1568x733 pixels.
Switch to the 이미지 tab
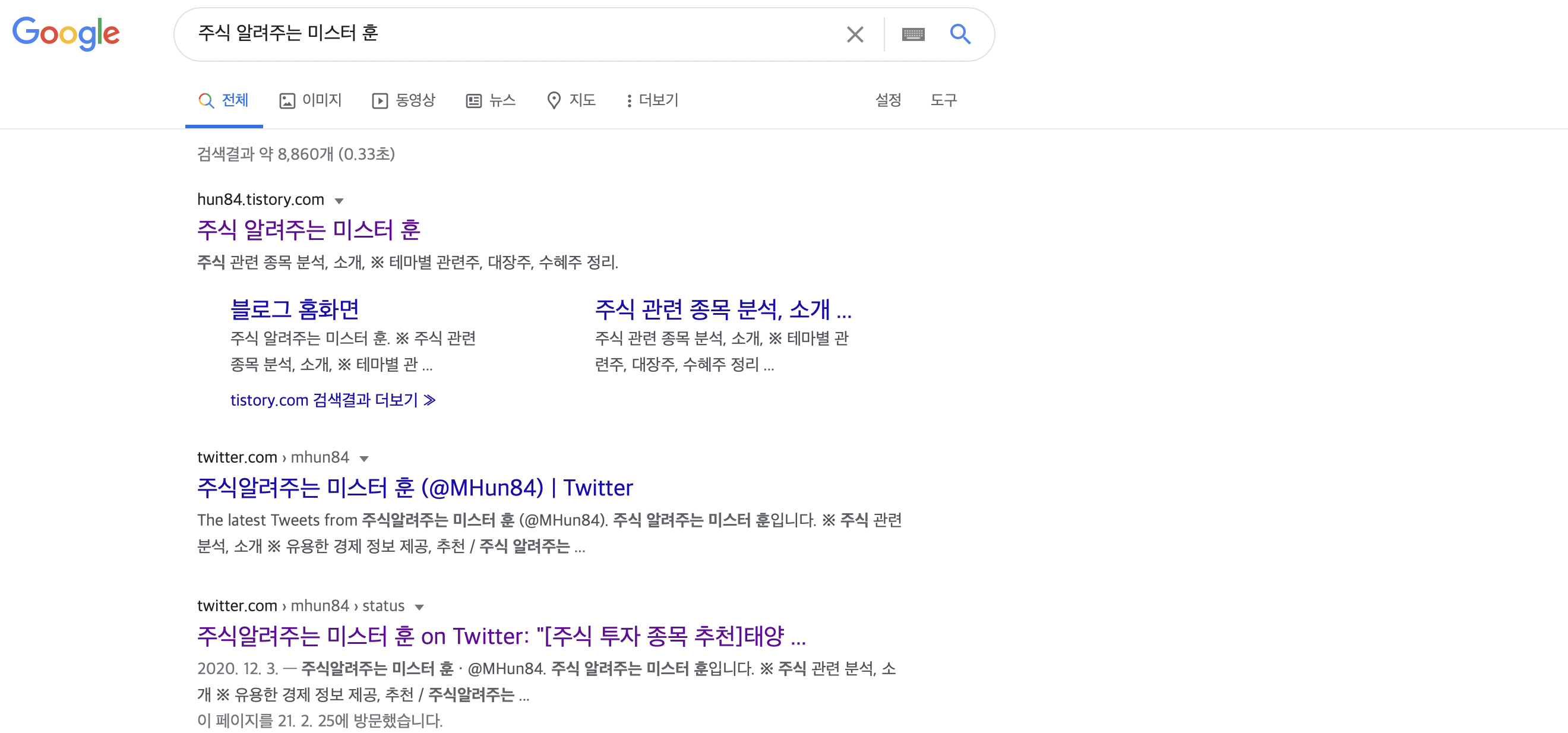coord(311,100)
